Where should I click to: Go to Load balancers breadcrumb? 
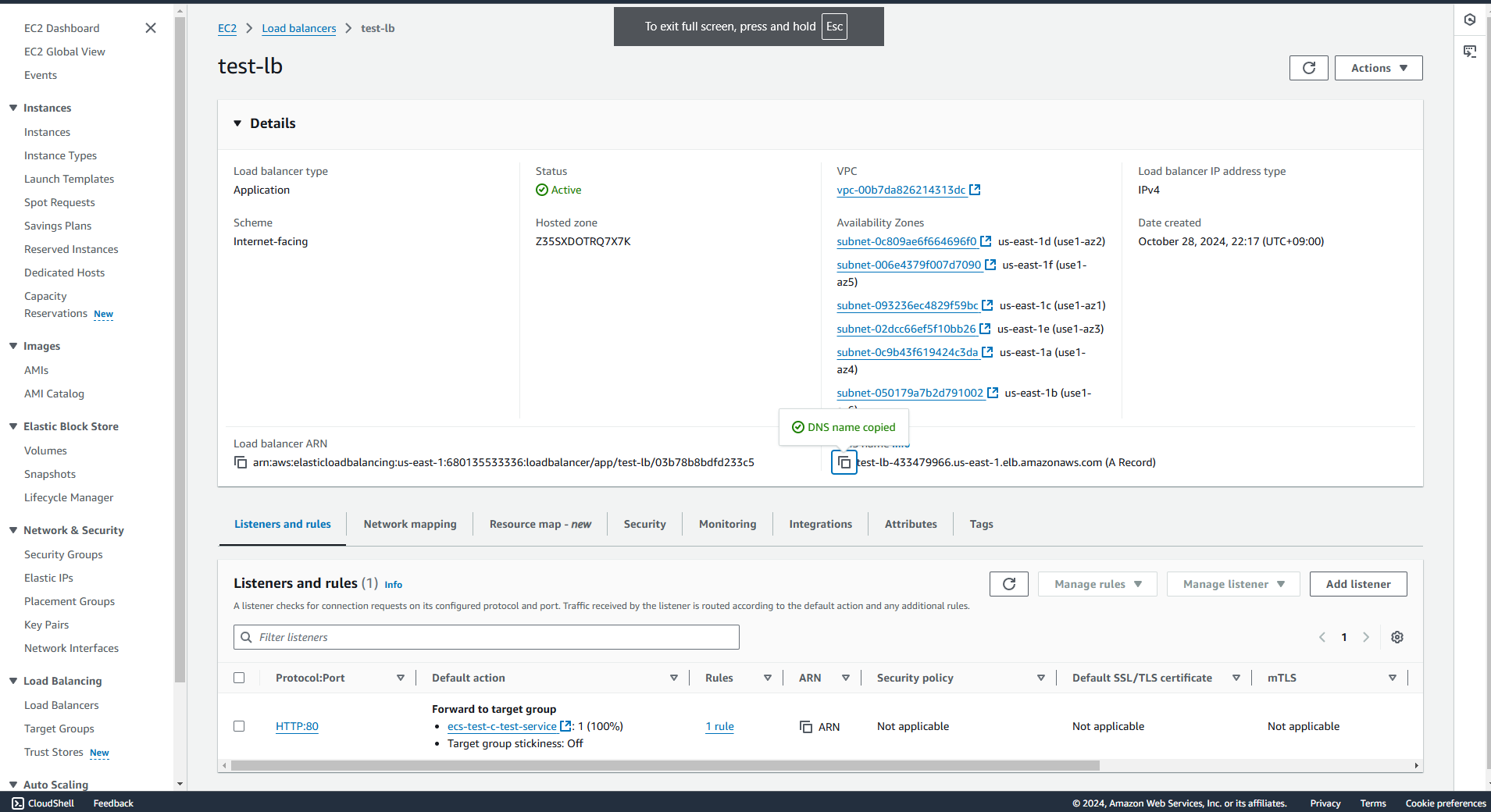point(299,28)
